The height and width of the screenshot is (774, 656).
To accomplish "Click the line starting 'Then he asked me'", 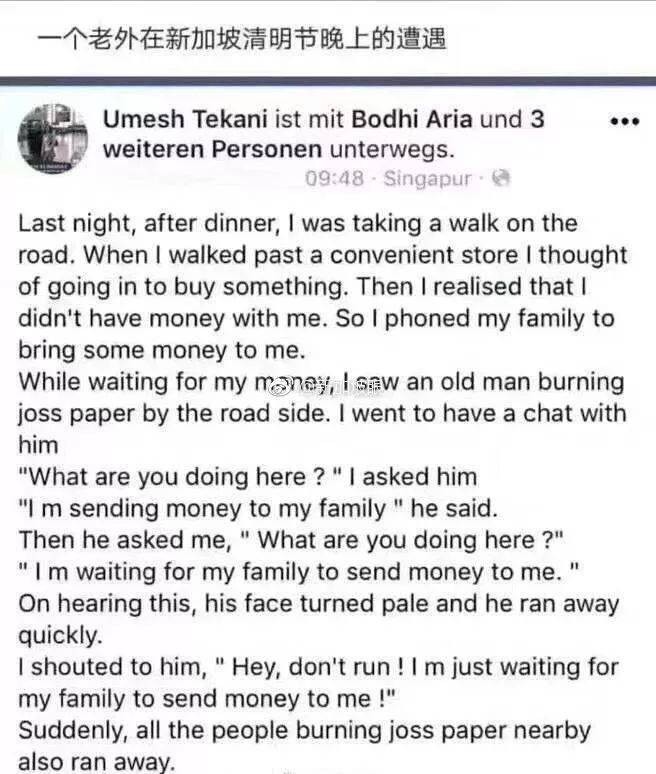I will coord(292,540).
